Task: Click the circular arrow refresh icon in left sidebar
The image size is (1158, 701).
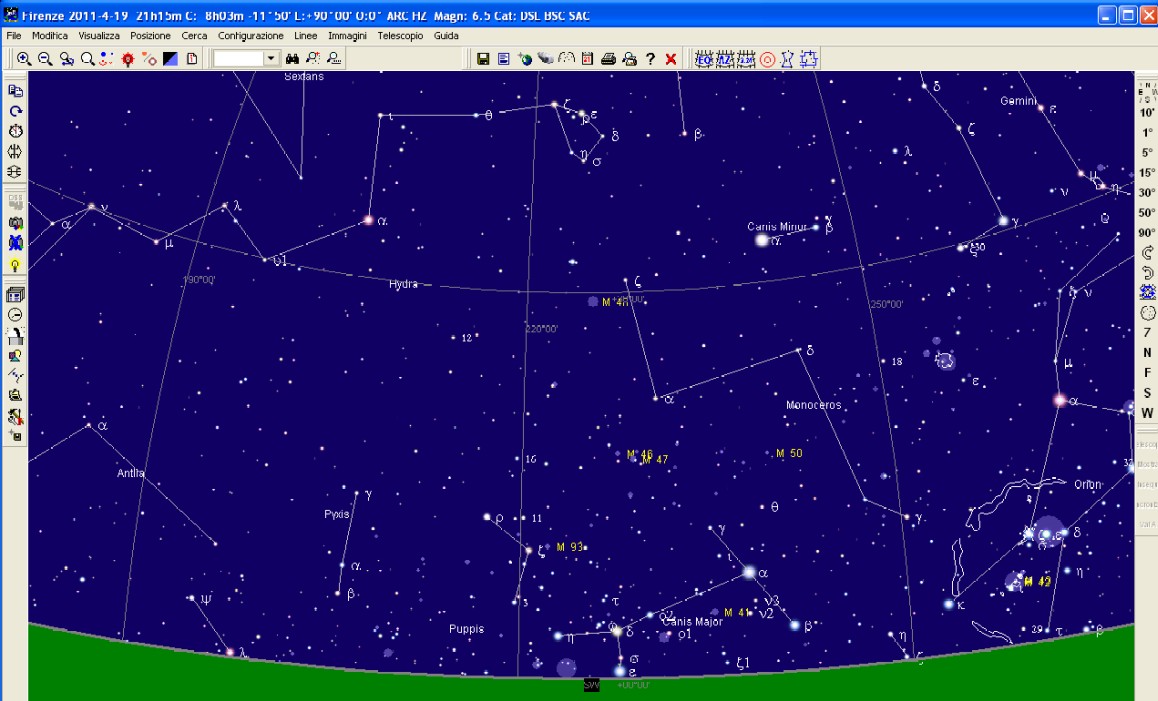Action: [15, 111]
